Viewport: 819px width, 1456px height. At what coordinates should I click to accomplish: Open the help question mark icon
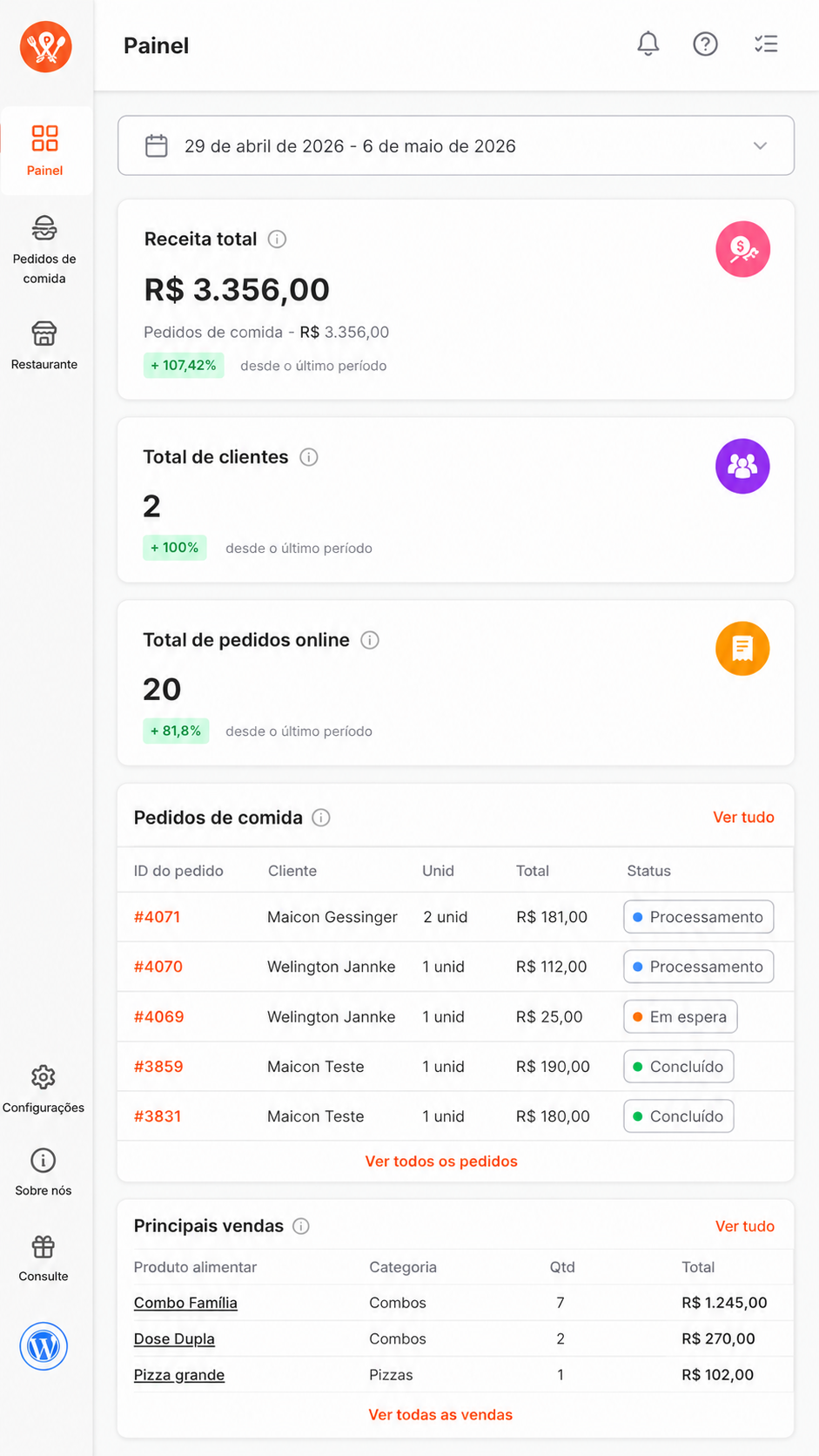(x=705, y=44)
